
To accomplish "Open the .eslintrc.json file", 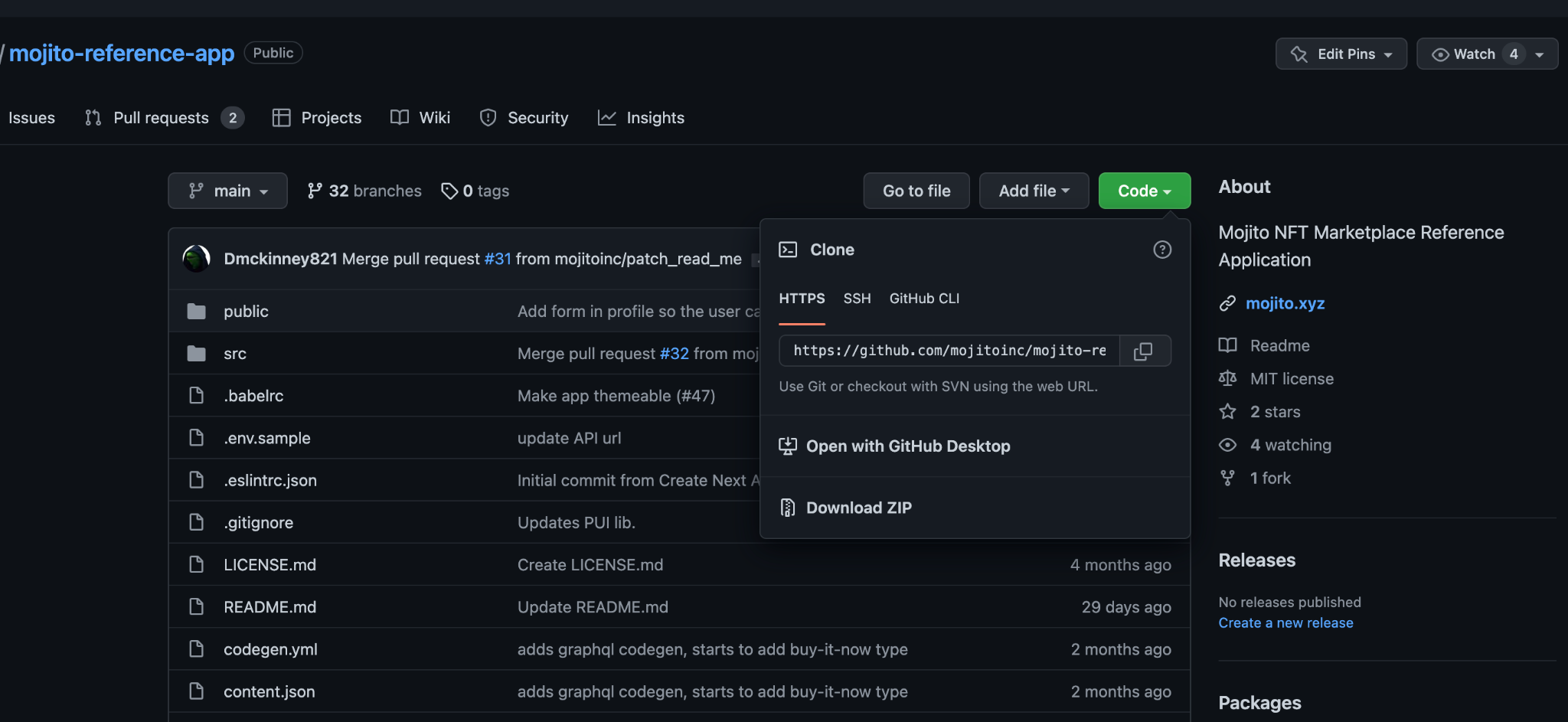I will click(x=270, y=480).
